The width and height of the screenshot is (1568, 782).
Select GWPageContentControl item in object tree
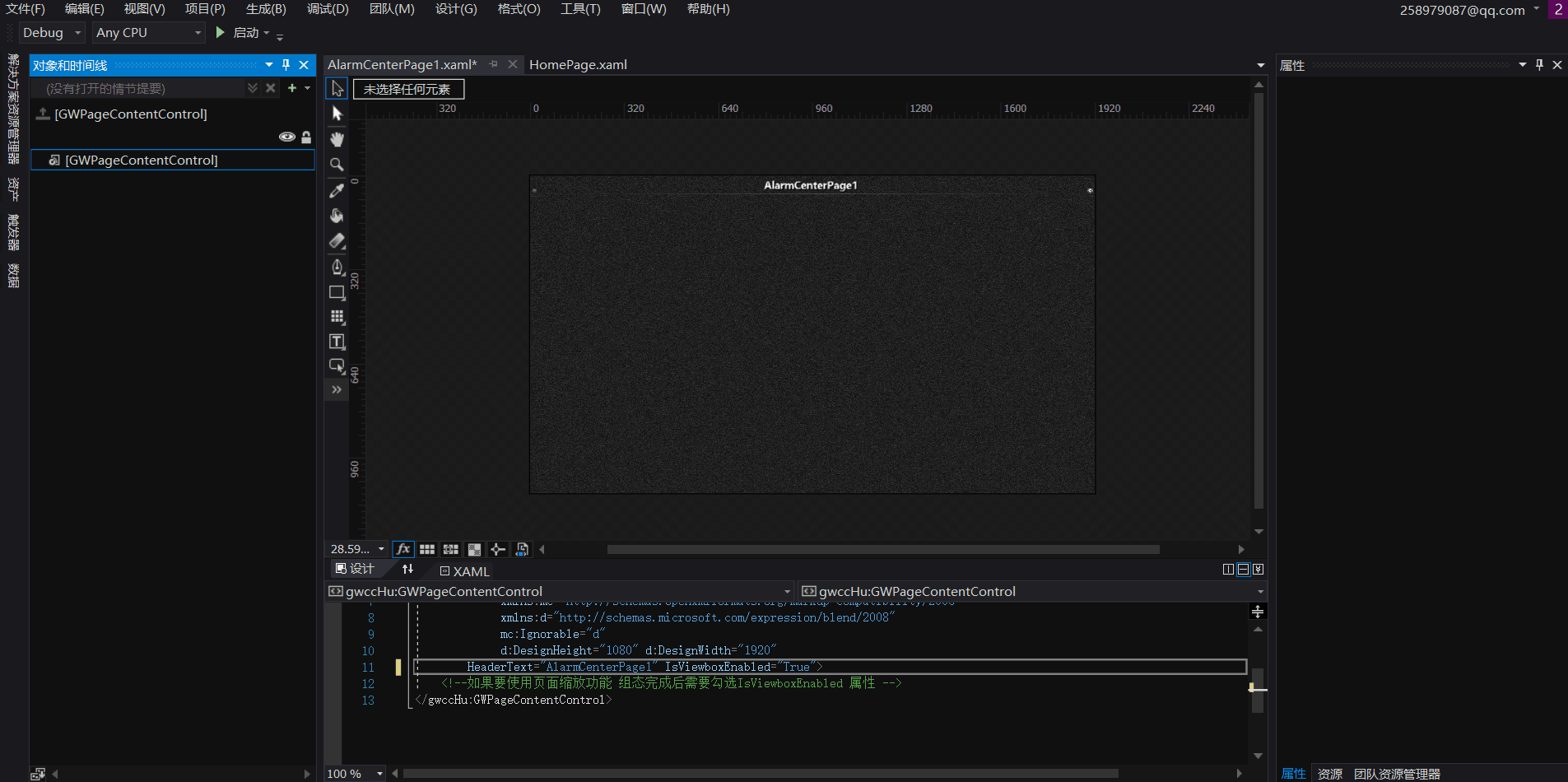pos(142,161)
